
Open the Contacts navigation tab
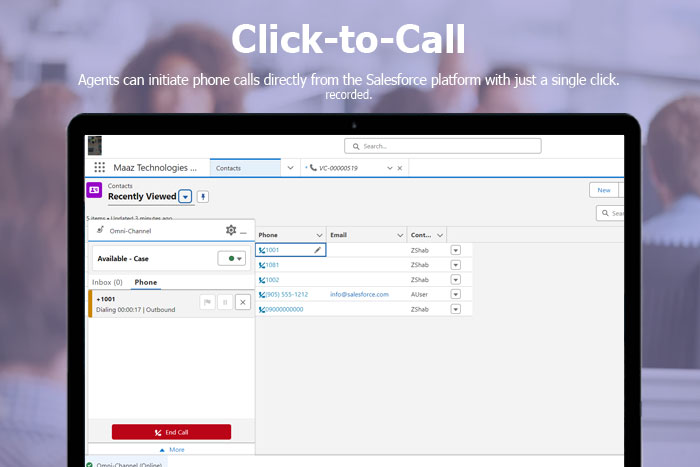click(x=245, y=168)
